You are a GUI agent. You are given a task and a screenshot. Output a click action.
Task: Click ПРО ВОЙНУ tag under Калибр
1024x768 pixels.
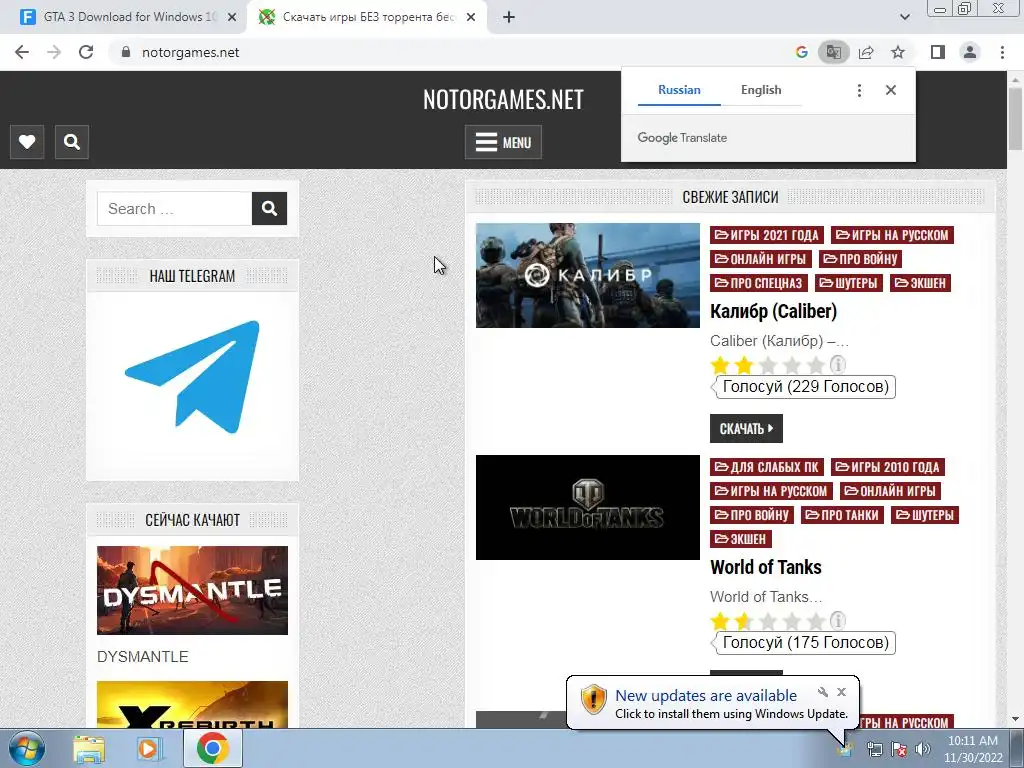860,259
